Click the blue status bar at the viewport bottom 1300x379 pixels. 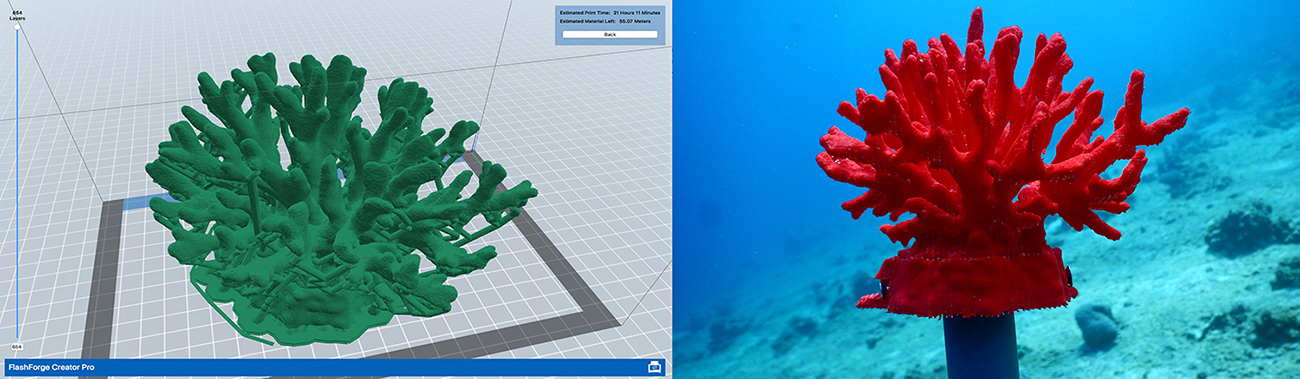335,367
